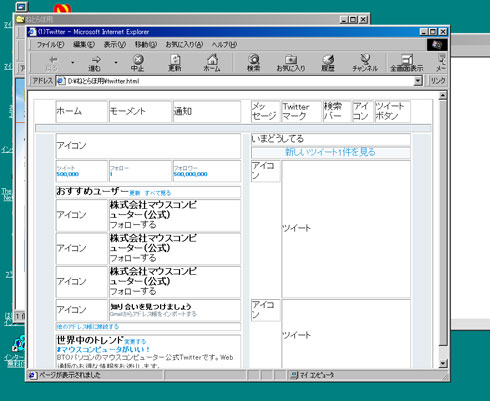490x401 pixels.
Task: Open the ヘルプ(H) menu
Action: 224,45
